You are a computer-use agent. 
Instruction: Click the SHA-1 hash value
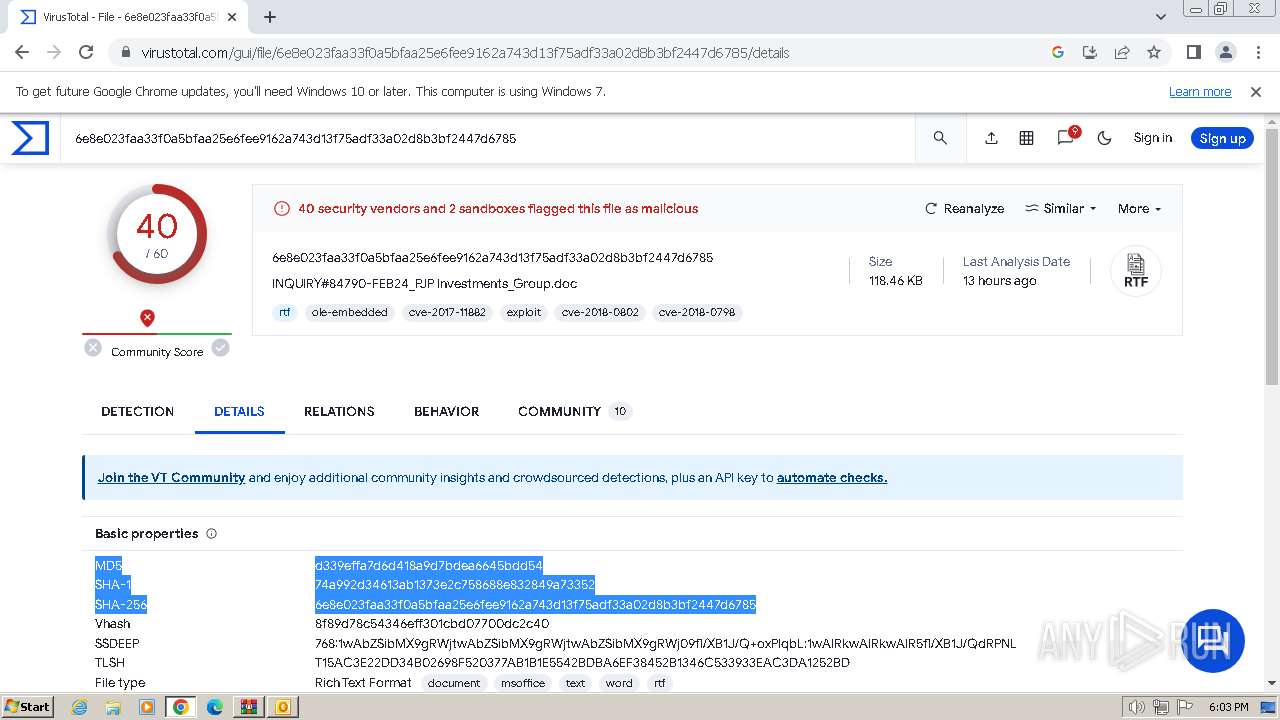[x=454, y=584]
